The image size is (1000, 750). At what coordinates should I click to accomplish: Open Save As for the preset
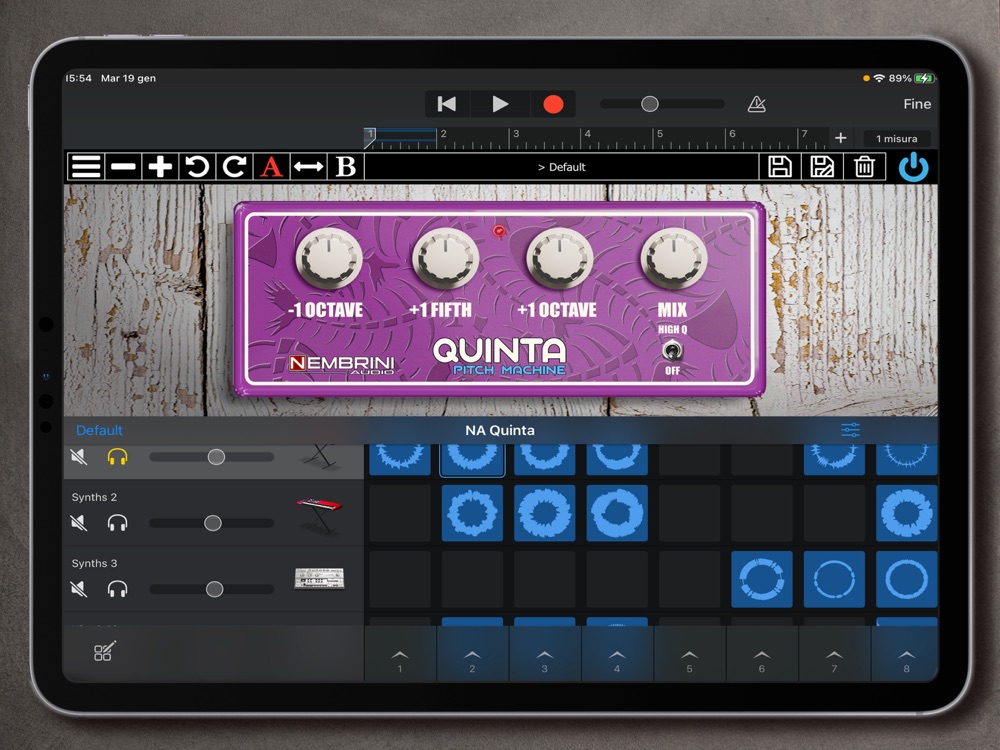821,167
